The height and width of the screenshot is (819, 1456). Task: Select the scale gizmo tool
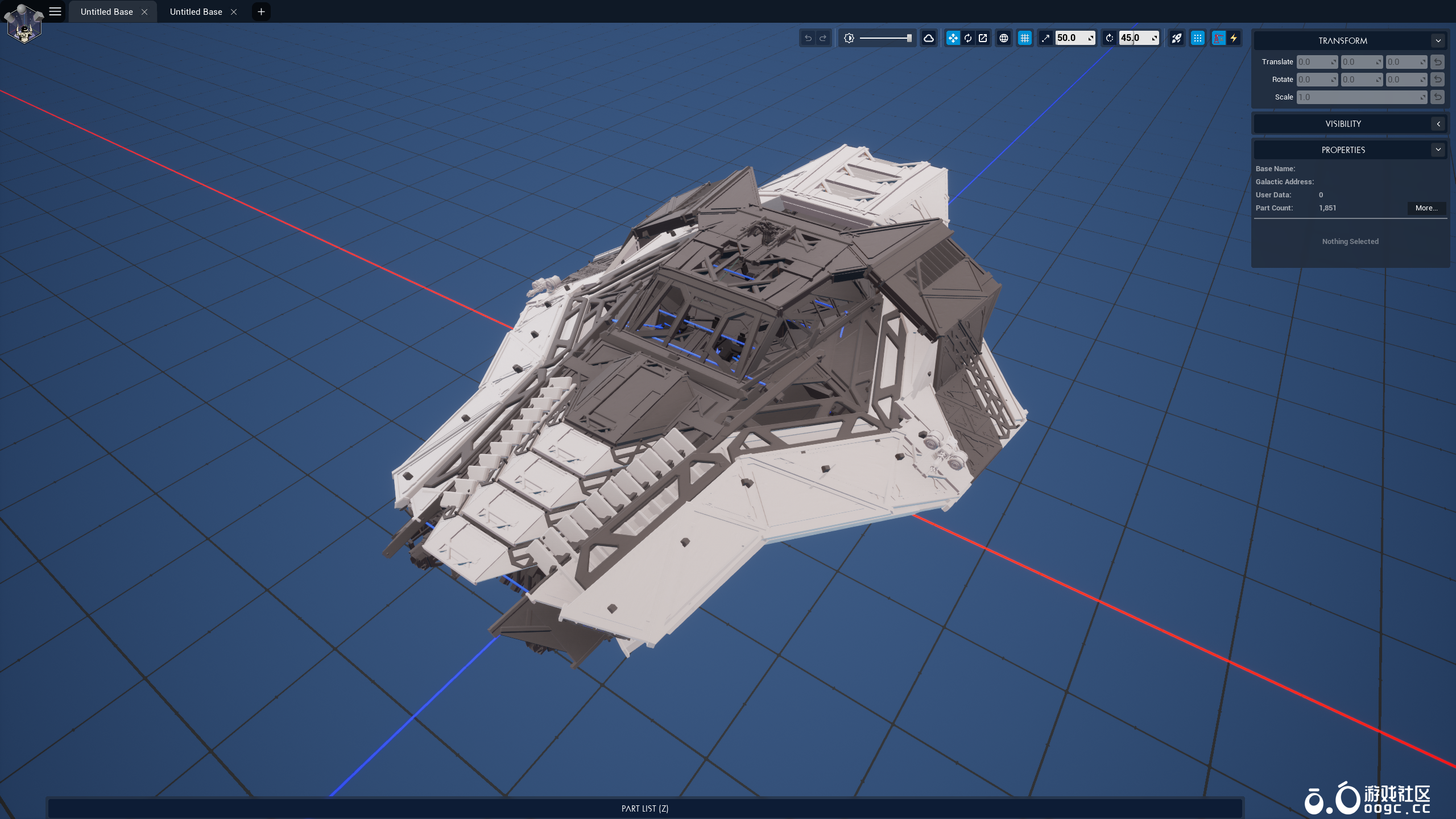[983, 38]
